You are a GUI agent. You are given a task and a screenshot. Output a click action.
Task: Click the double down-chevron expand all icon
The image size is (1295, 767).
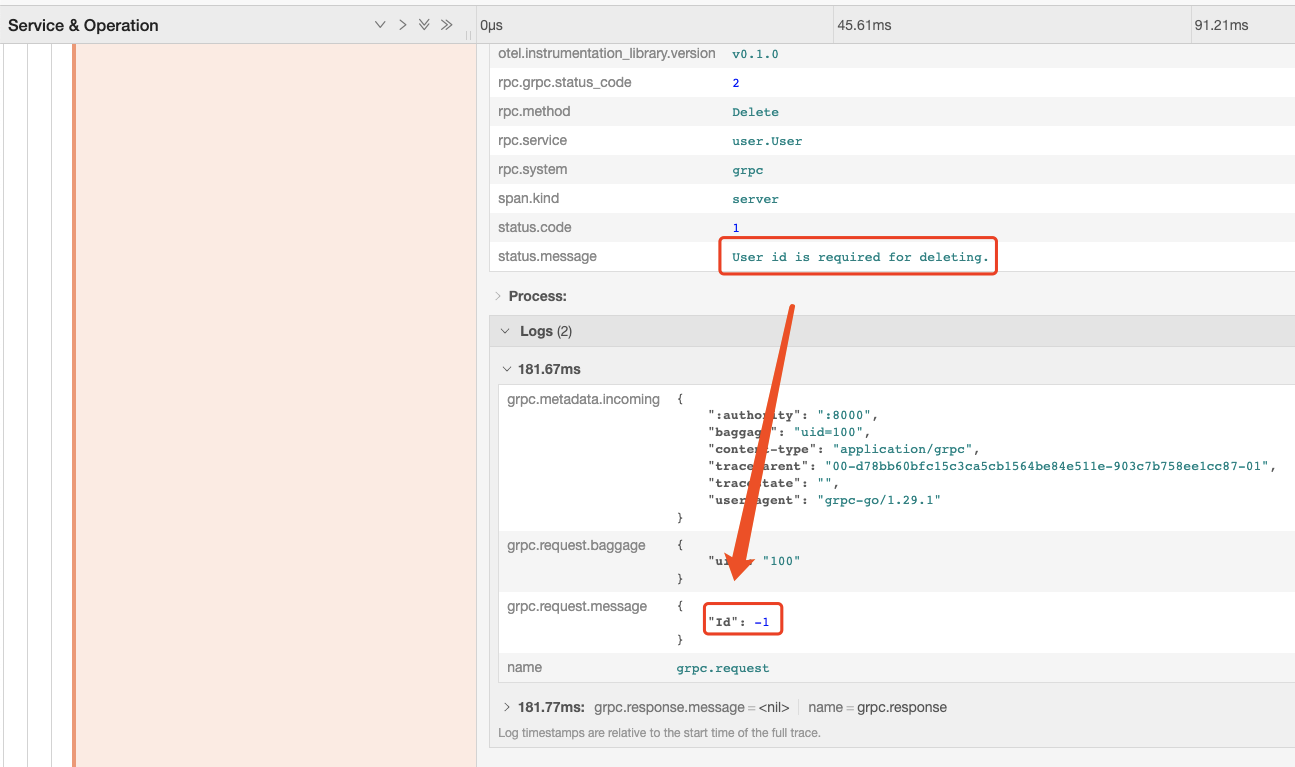pyautogui.click(x=424, y=25)
